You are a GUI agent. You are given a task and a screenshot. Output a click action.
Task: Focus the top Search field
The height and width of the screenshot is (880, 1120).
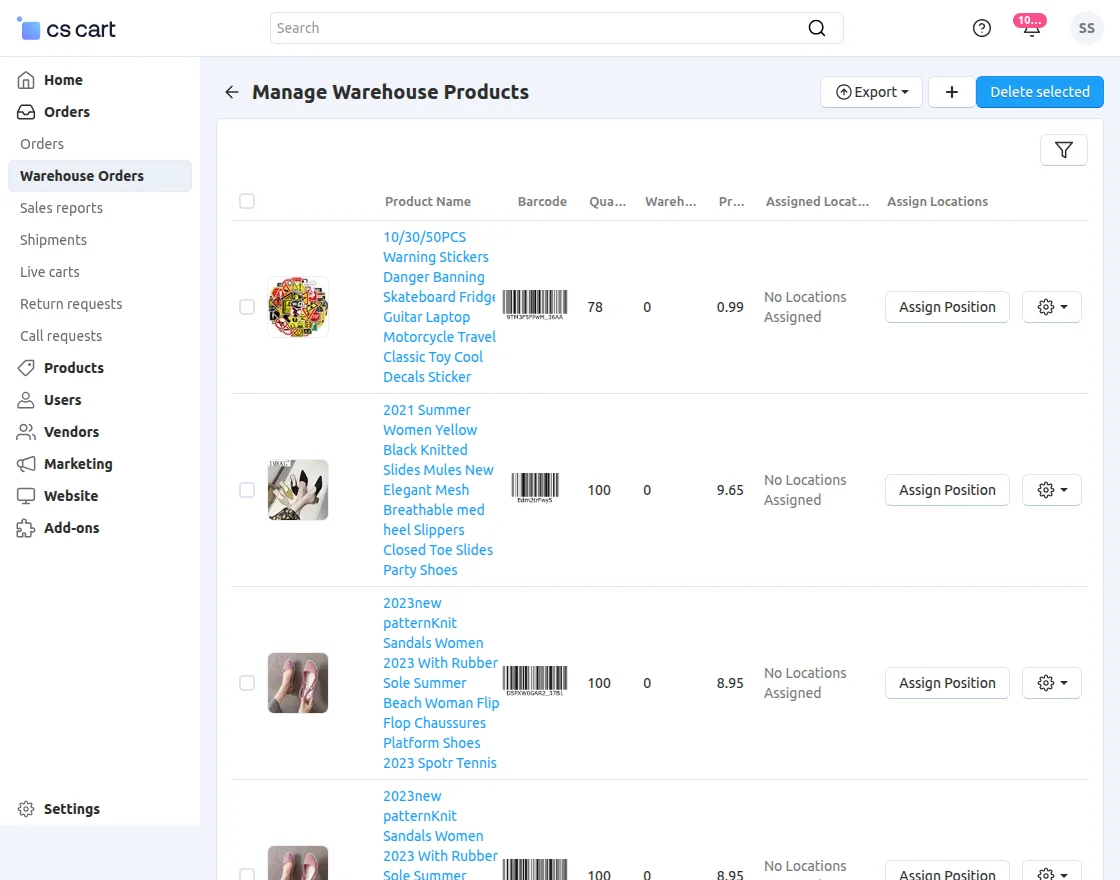tap(540, 28)
